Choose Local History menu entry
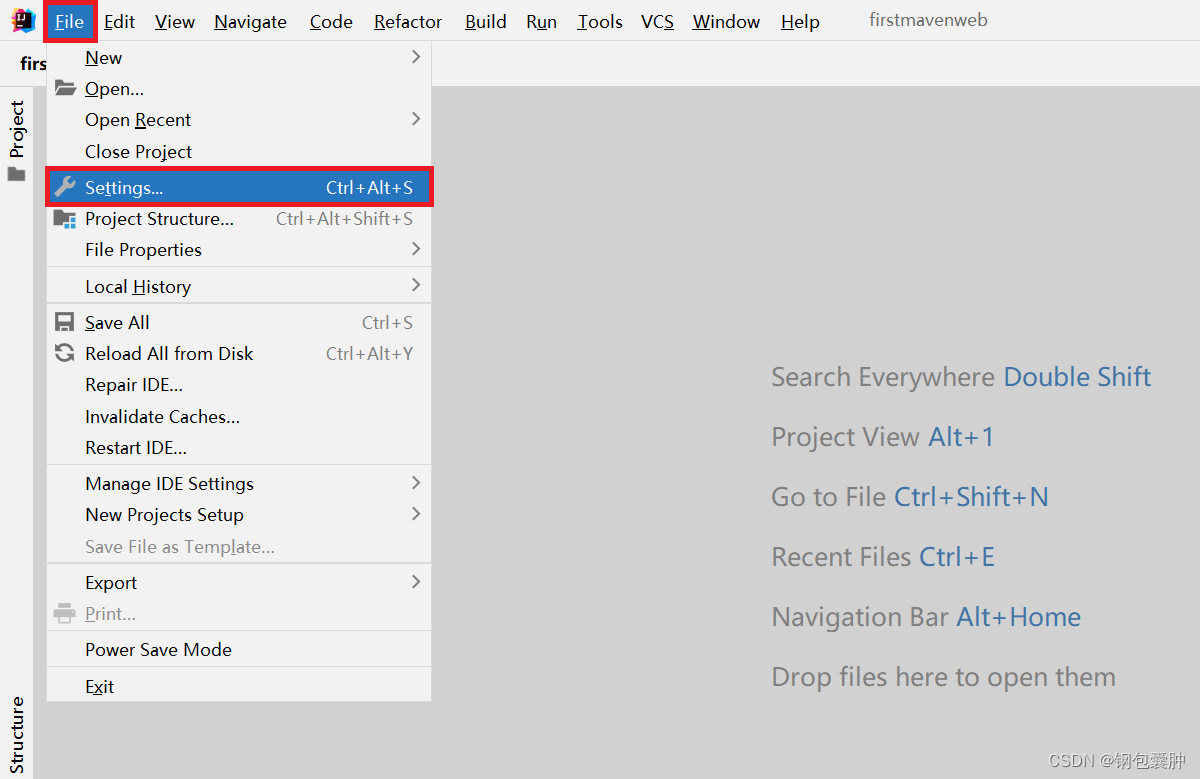The image size is (1200, 779). coord(239,286)
